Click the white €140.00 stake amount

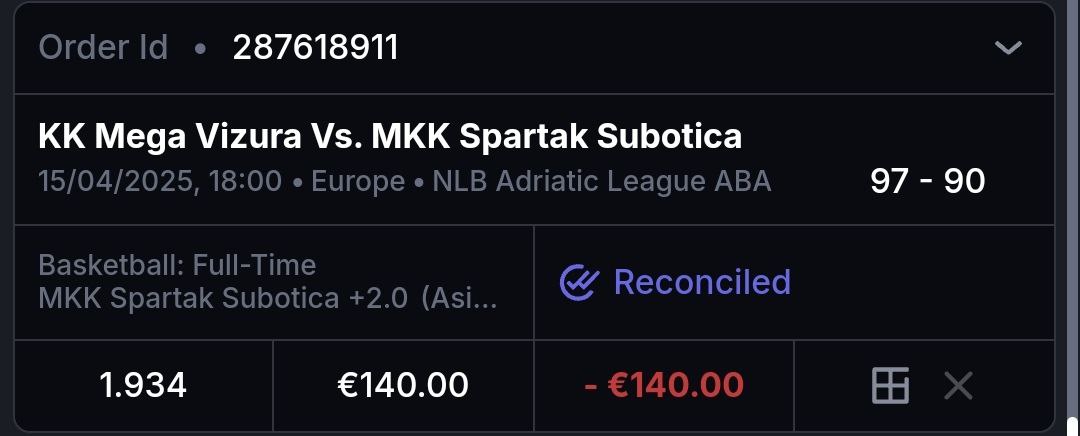[x=403, y=385]
